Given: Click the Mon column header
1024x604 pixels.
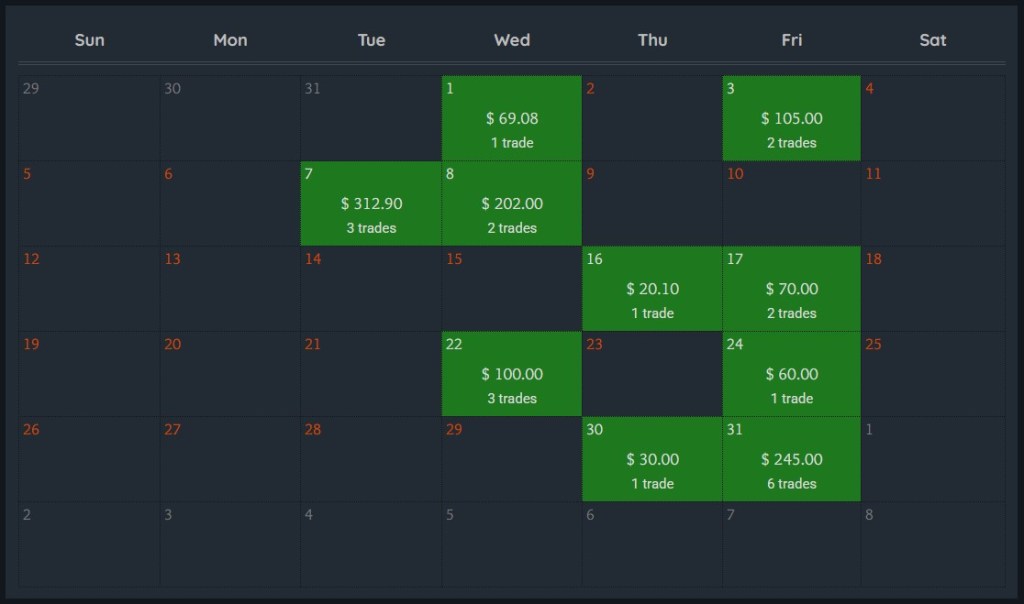Looking at the screenshot, I should click(x=230, y=40).
